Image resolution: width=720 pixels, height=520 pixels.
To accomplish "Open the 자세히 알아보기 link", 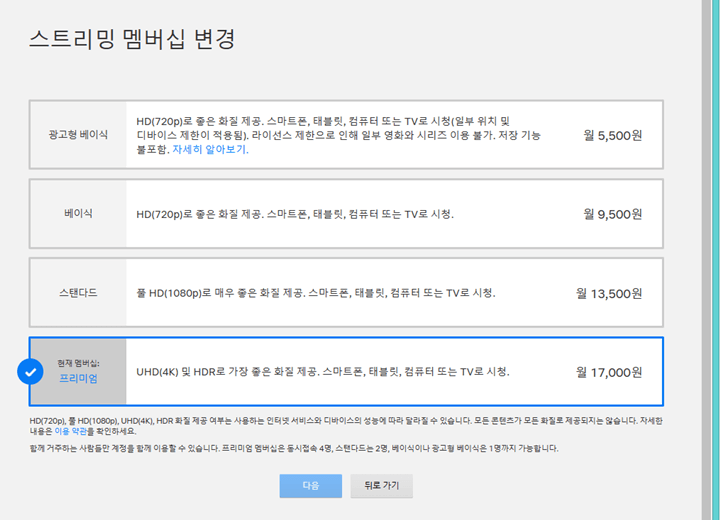I will 210,150.
